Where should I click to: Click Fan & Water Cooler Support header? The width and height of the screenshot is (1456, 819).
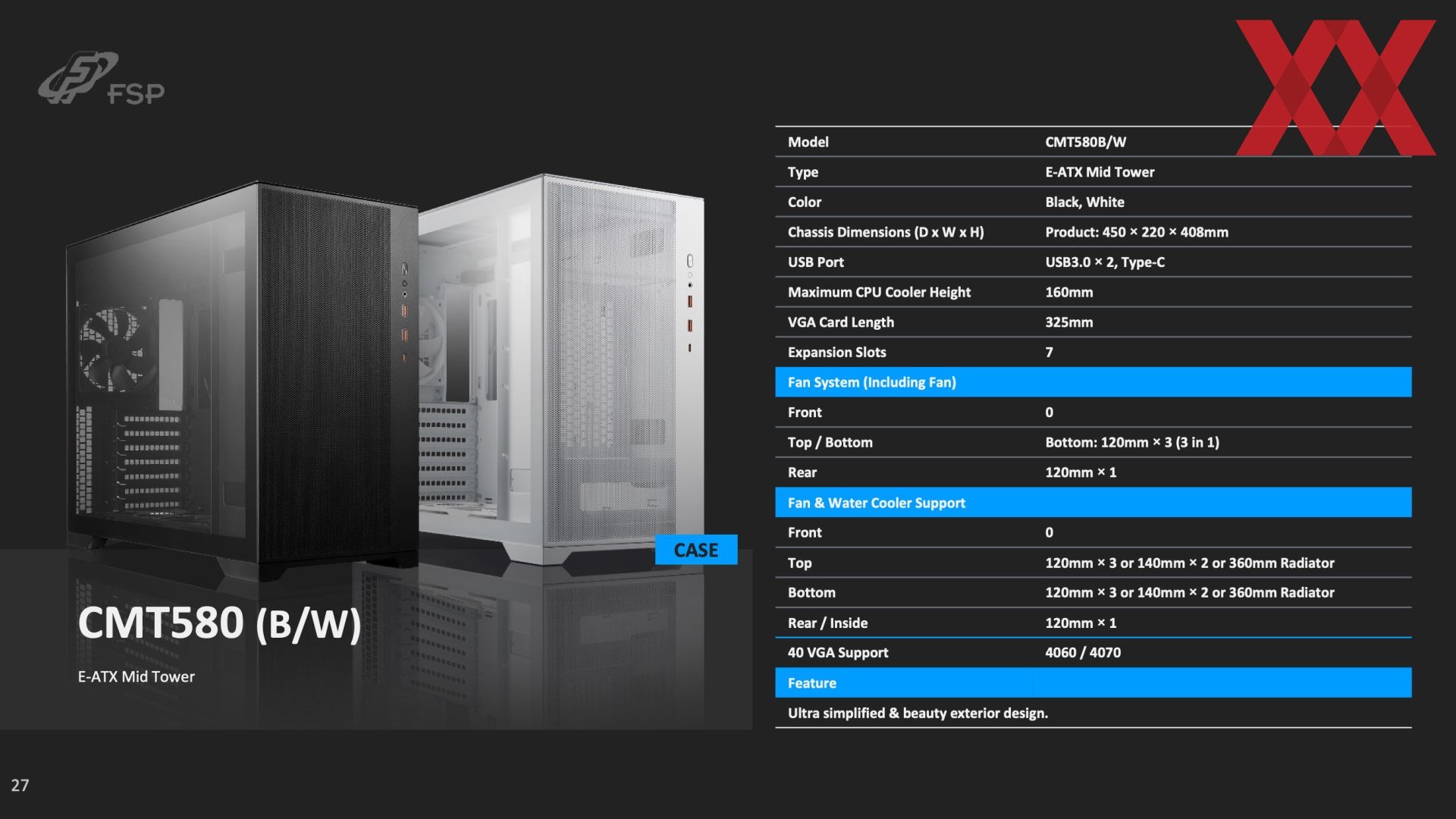[x=1093, y=503]
